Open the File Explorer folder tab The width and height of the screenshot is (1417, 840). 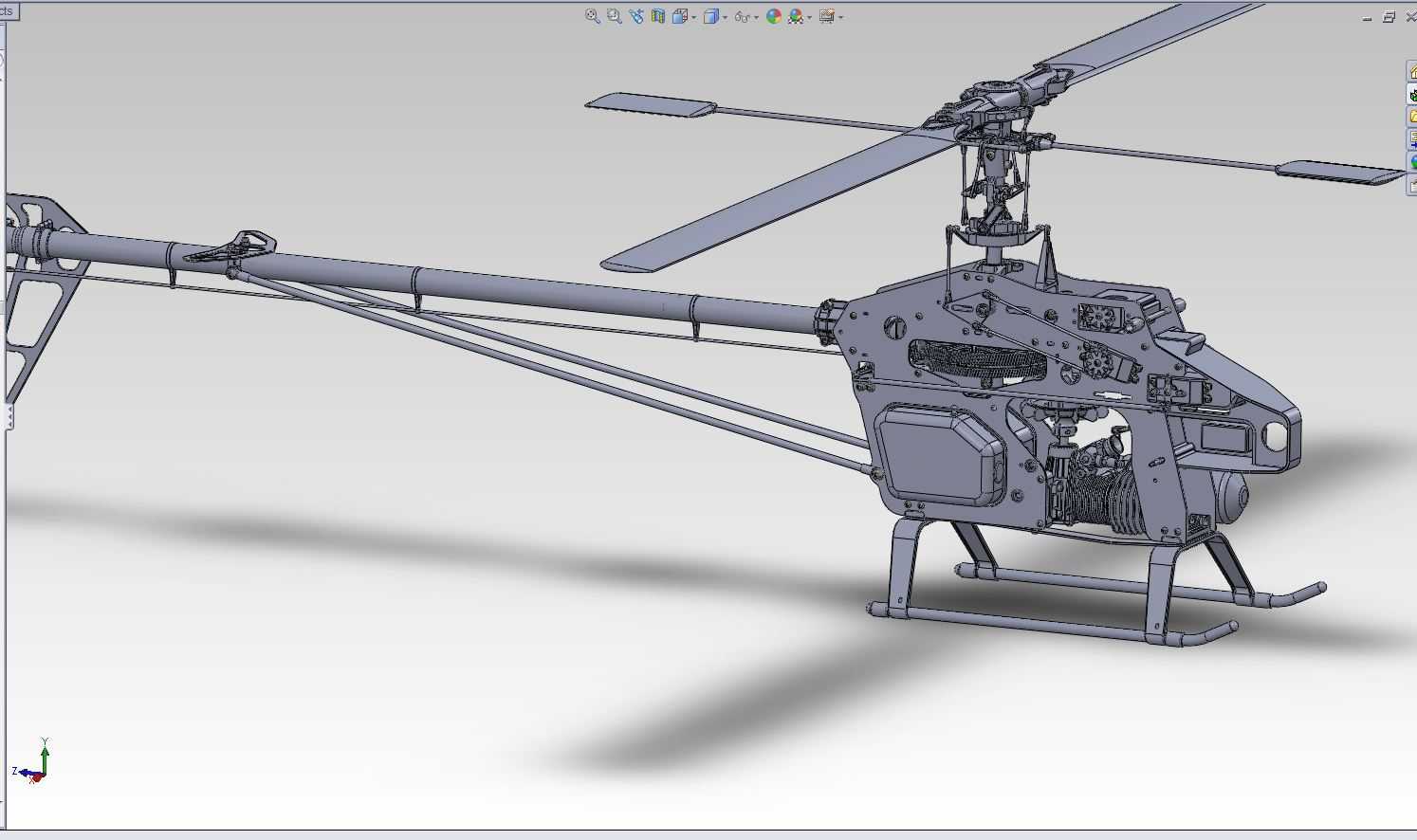1411,117
